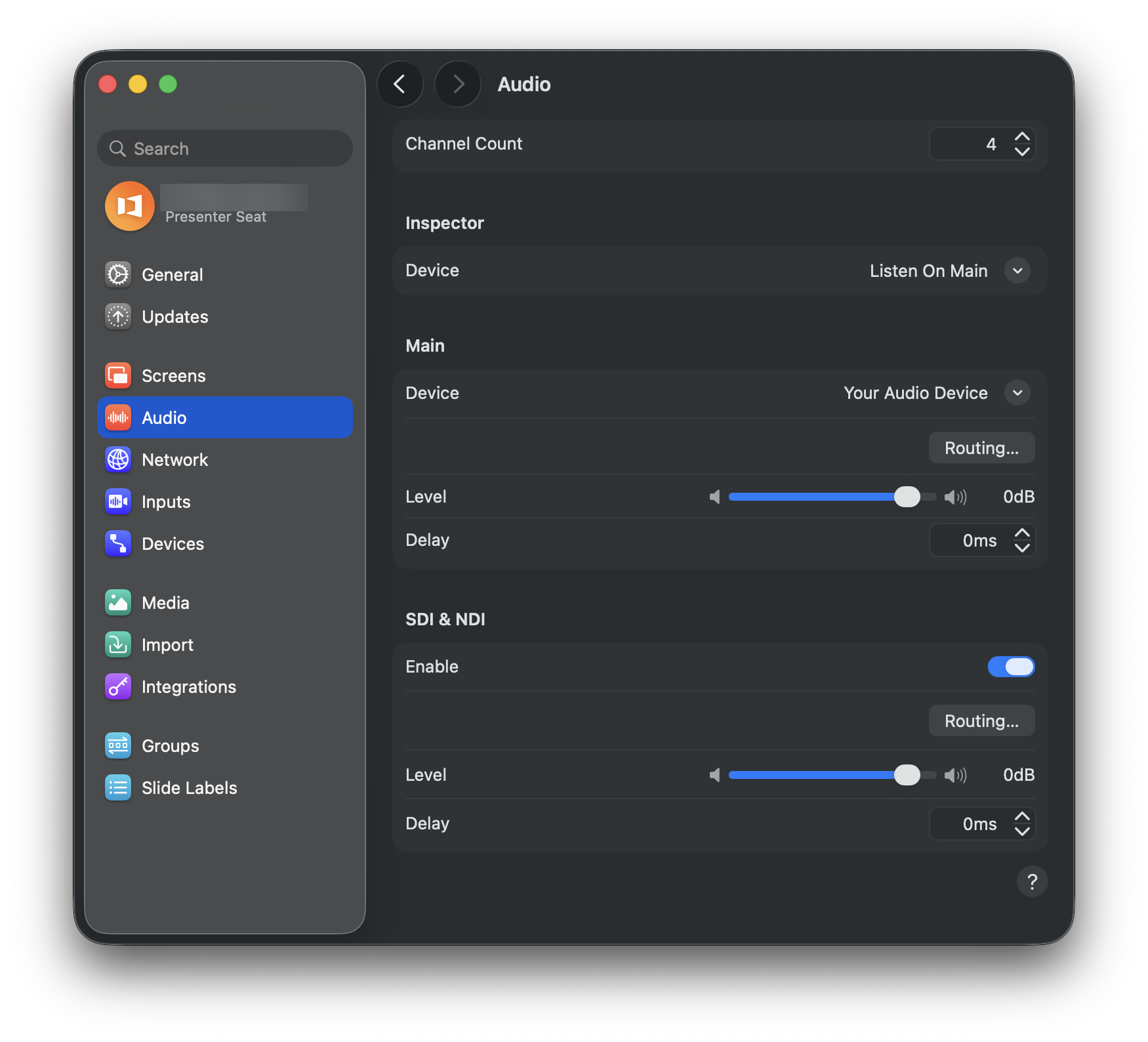Click the Channel Count value 4
The width and height of the screenshot is (1148, 1042).
coord(991,144)
